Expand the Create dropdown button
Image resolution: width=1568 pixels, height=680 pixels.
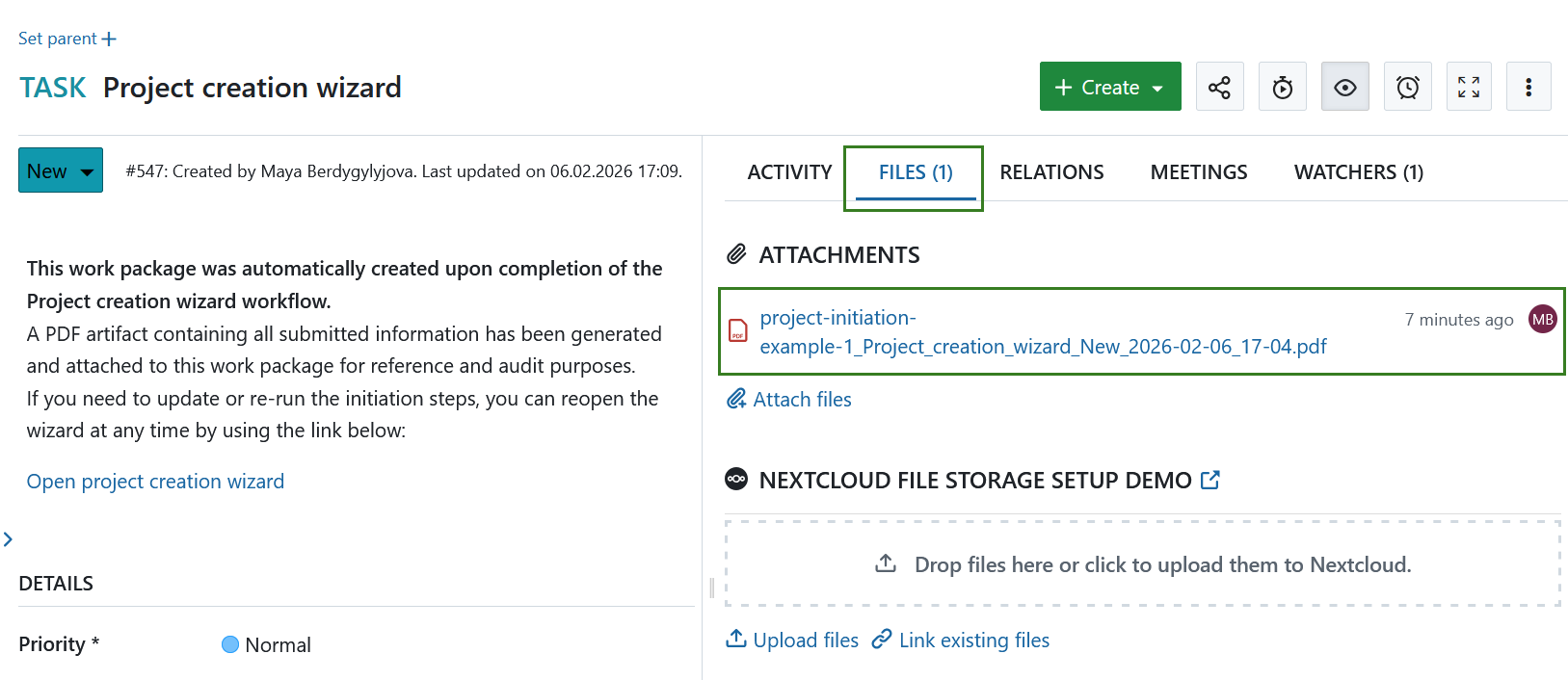1109,88
